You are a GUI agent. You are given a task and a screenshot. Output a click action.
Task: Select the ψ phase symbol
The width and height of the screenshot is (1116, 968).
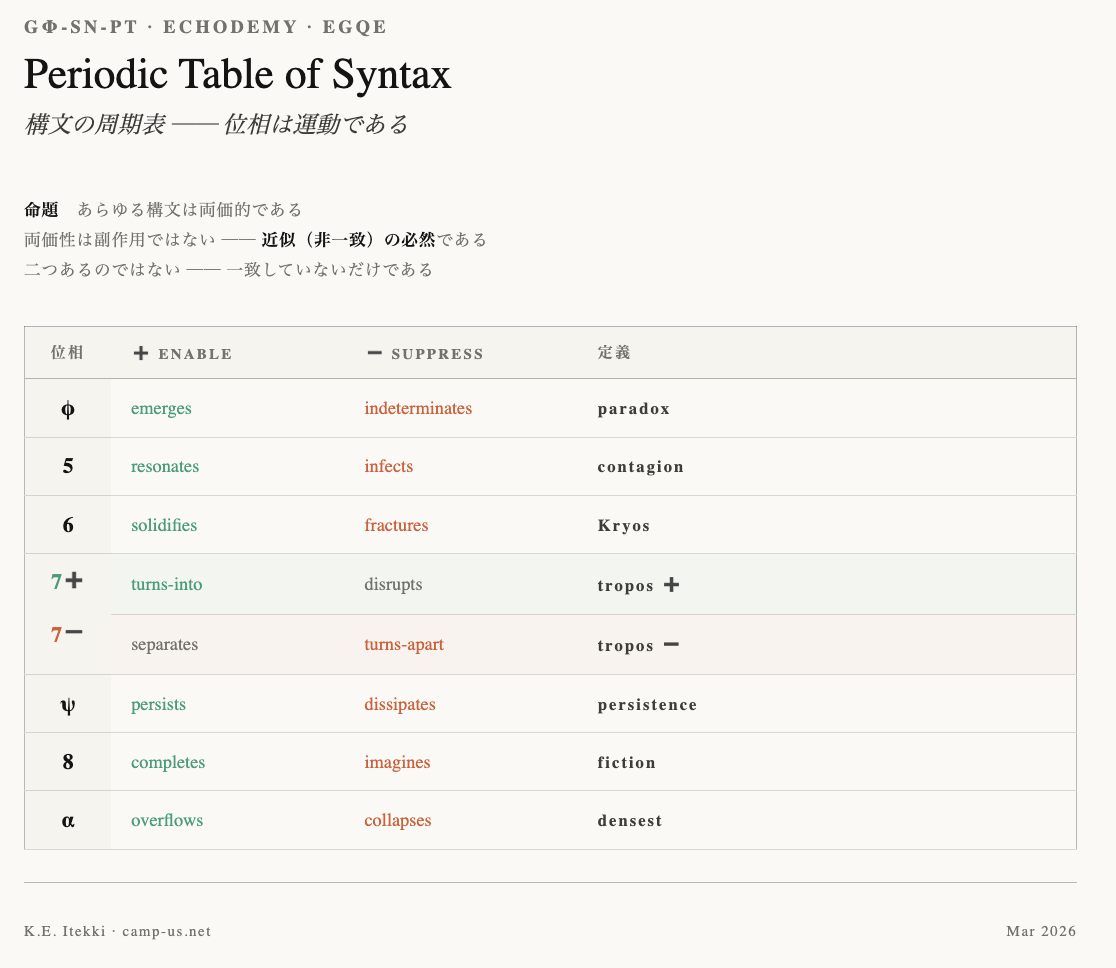67,704
